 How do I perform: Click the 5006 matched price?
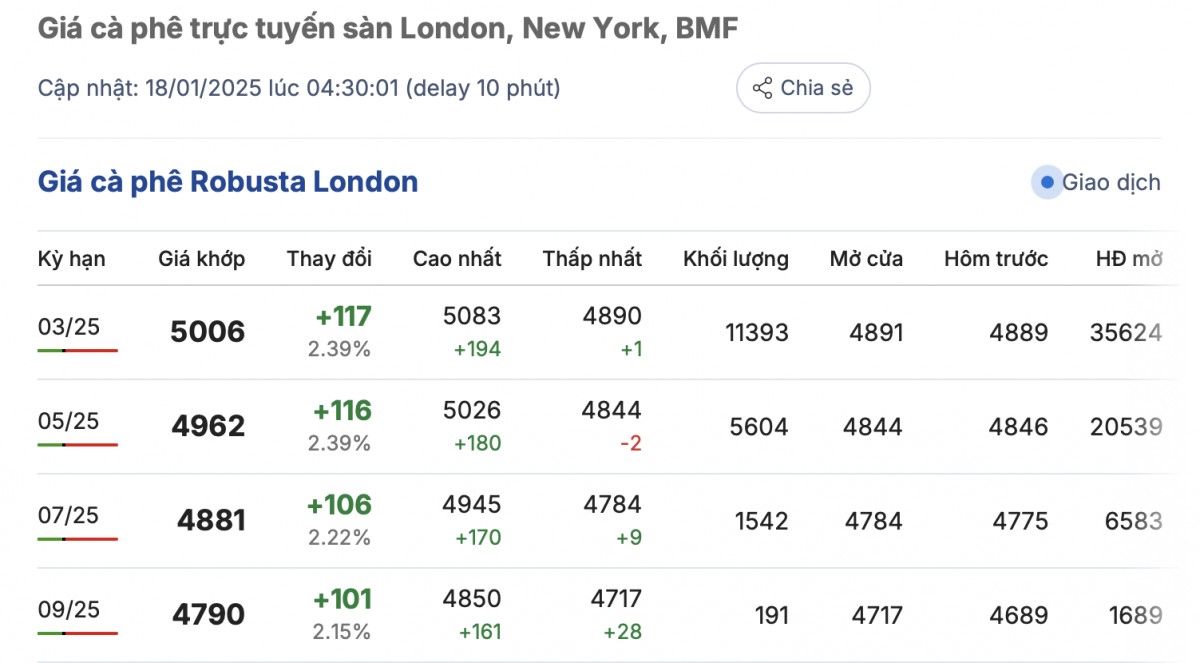(208, 332)
